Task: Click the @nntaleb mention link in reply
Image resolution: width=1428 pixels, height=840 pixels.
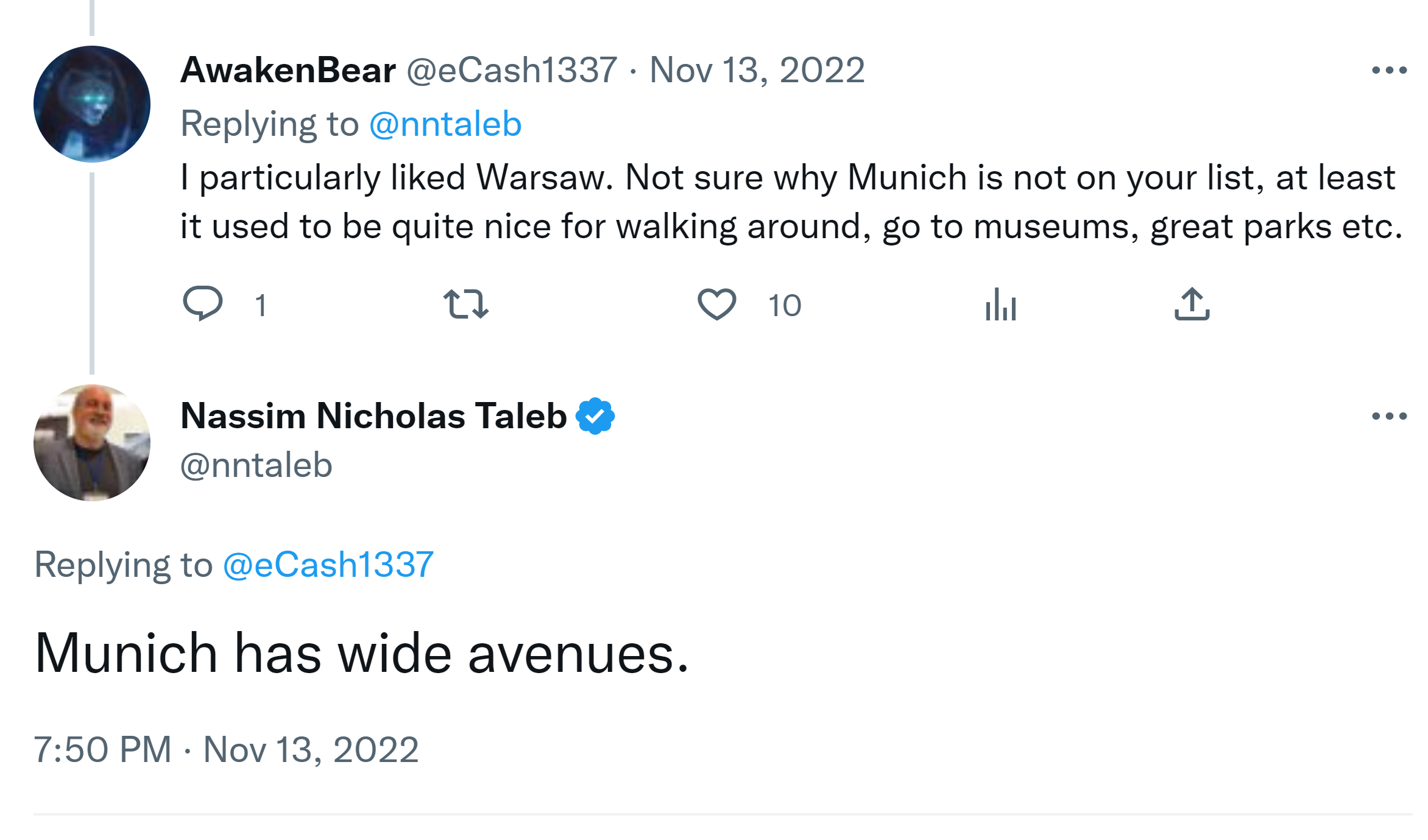Action: 445,124
